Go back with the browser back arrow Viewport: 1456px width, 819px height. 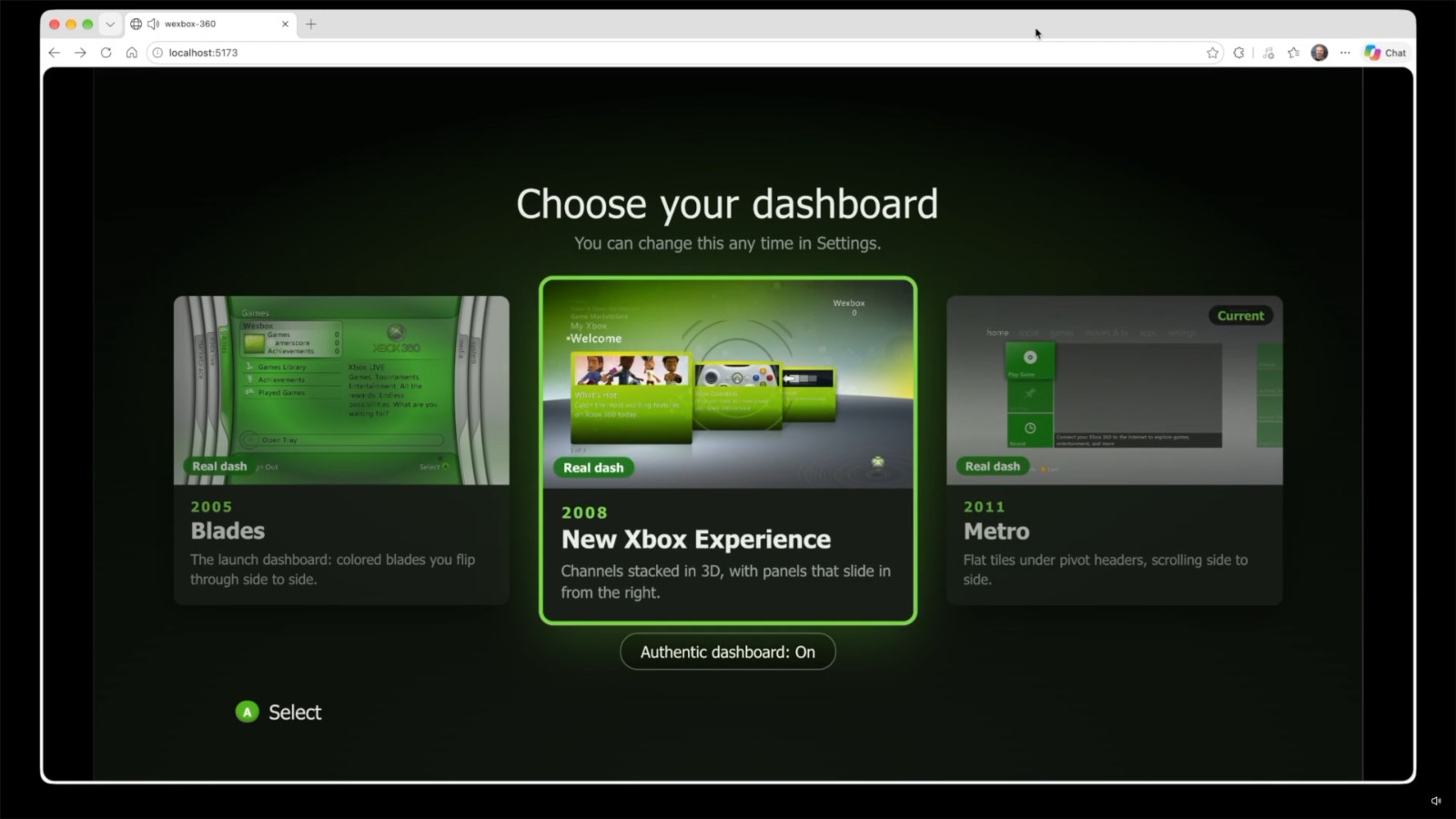[x=54, y=53]
